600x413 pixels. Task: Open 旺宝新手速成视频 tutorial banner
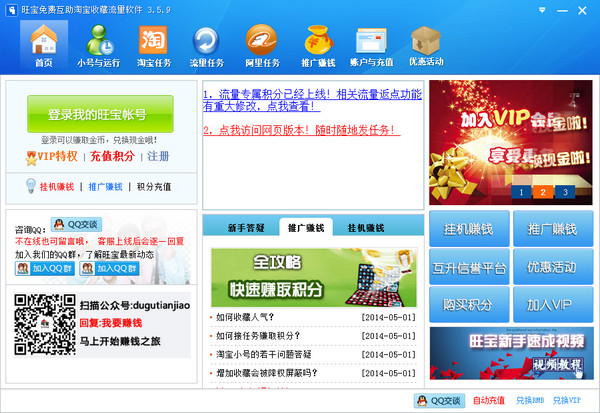[512, 353]
